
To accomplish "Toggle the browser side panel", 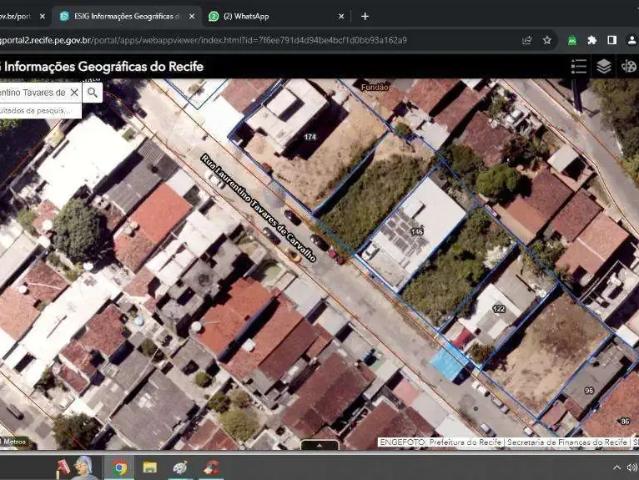I will (x=612, y=40).
